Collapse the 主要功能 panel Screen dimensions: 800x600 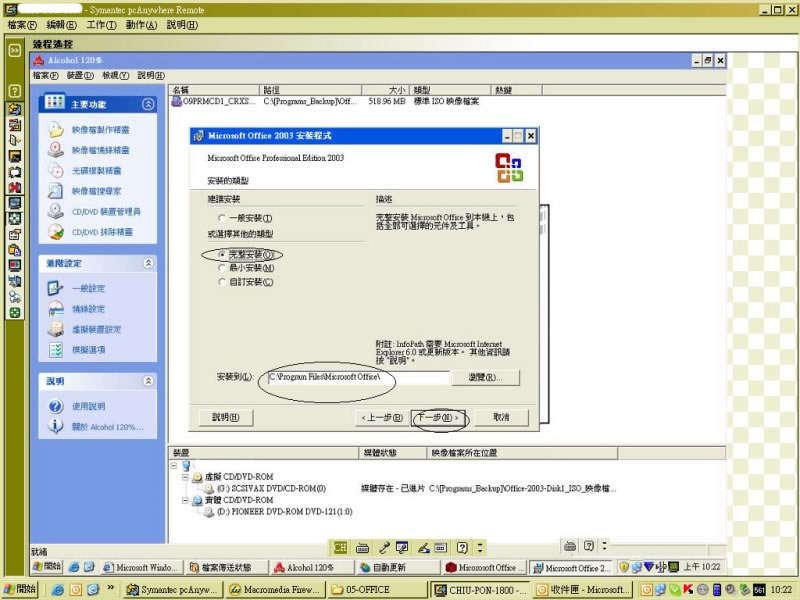(x=148, y=104)
